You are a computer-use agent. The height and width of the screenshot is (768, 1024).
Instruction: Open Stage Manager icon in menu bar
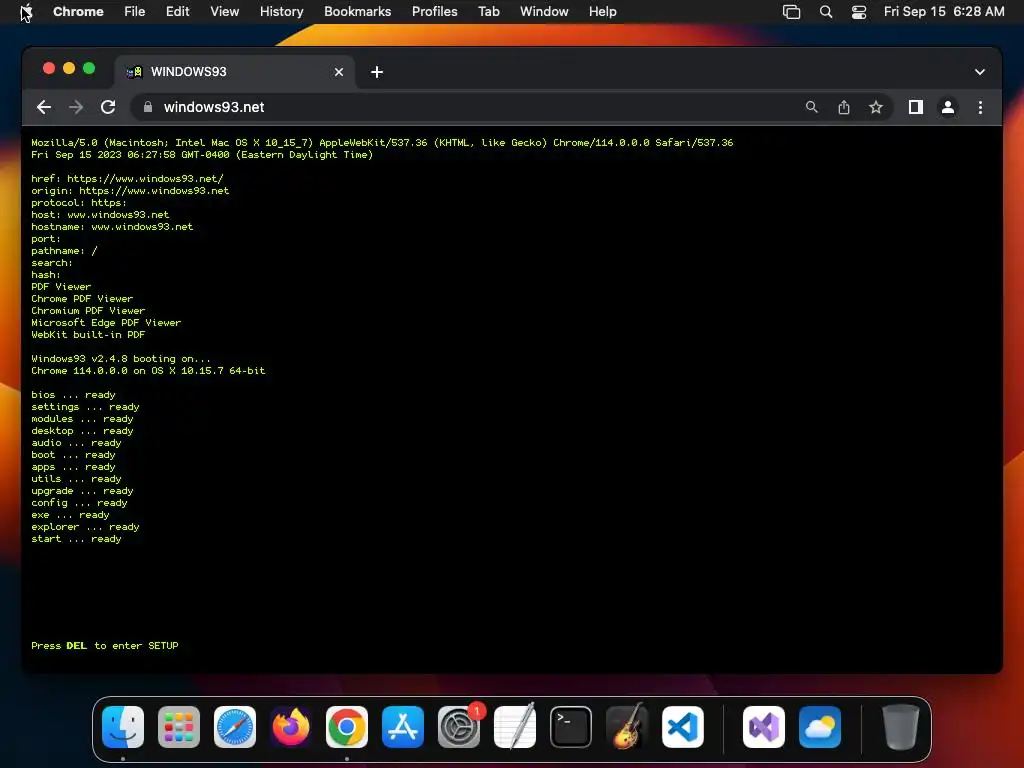tap(792, 12)
